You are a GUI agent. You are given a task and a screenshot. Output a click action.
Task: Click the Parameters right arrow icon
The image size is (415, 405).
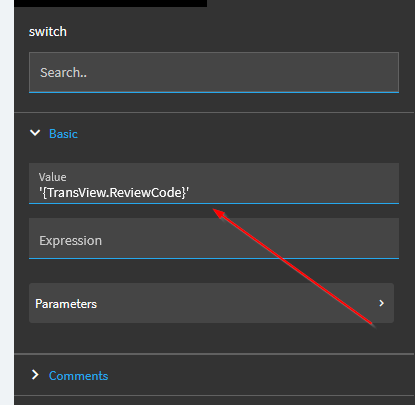click(382, 303)
